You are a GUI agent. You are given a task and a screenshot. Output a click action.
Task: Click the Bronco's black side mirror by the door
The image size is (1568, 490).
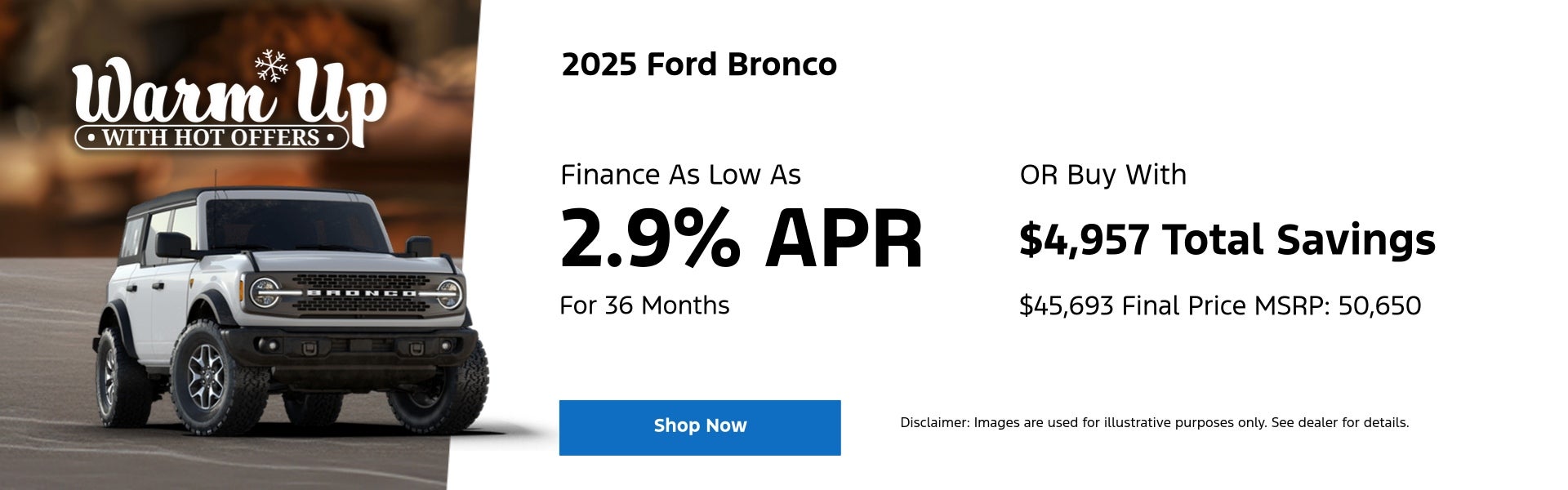pyautogui.click(x=172, y=244)
